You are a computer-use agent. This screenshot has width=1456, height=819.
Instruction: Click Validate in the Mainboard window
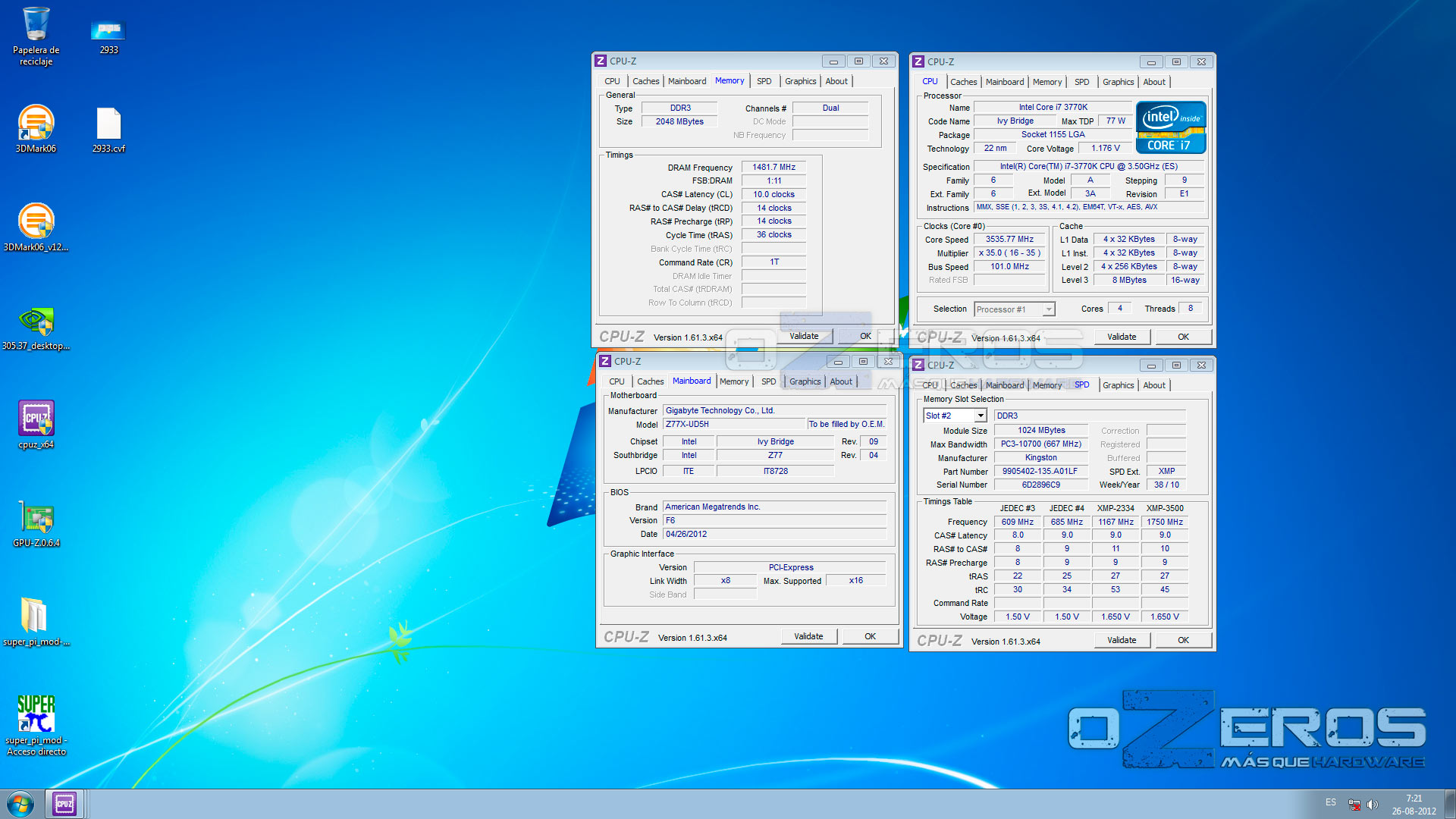tap(808, 636)
